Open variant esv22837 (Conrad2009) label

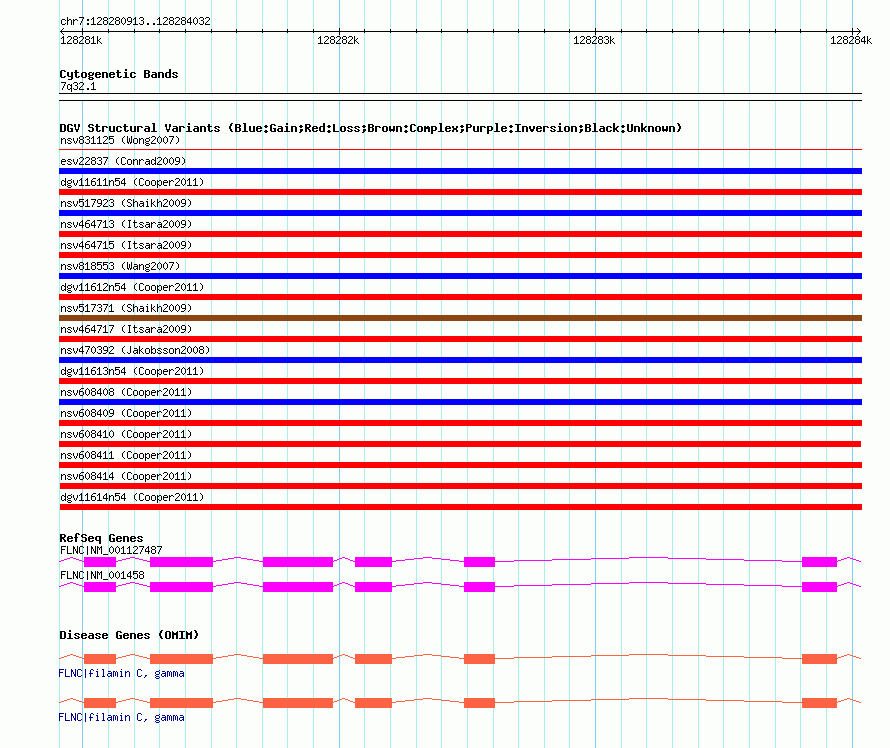point(123,161)
